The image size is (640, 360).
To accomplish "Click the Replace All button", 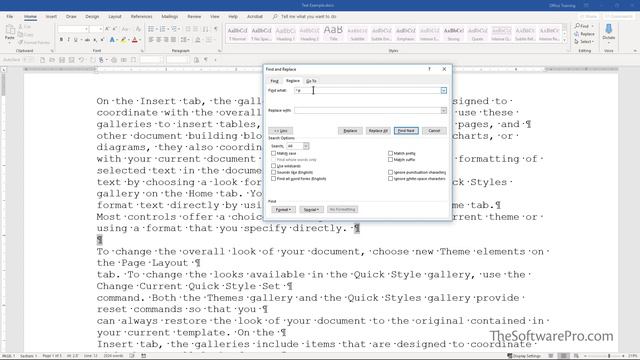I will [378, 131].
